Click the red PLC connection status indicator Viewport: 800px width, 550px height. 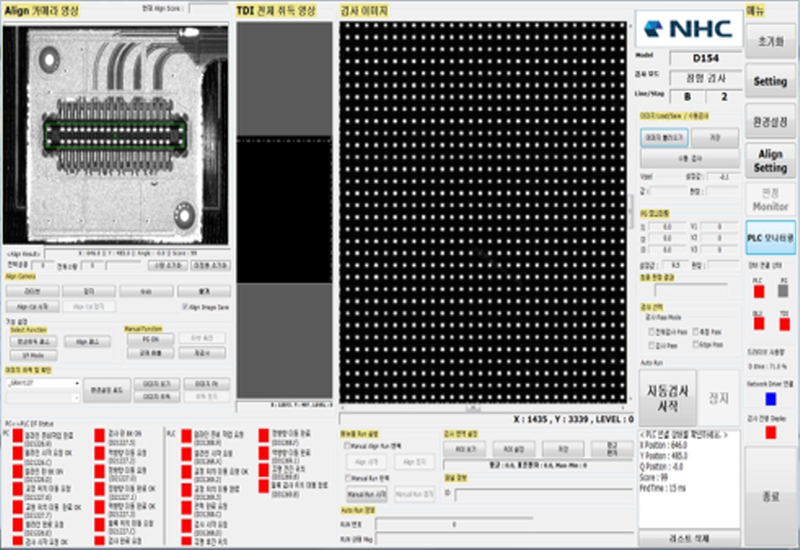(756, 291)
